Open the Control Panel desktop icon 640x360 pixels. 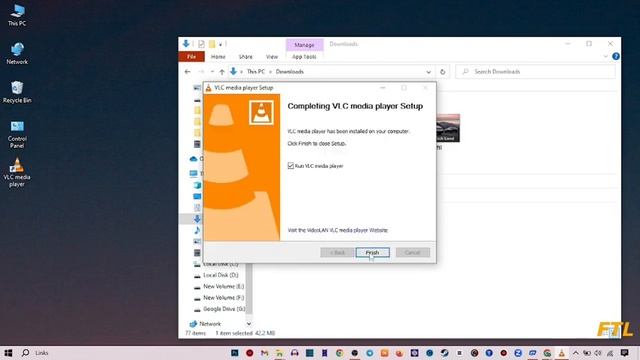pos(17,134)
